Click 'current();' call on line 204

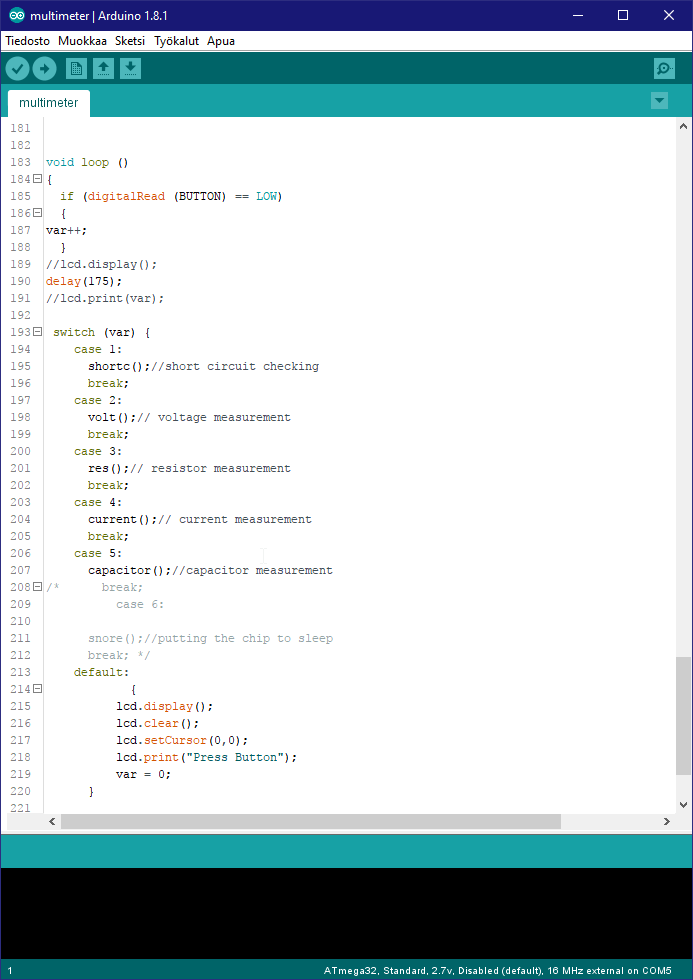pos(123,519)
